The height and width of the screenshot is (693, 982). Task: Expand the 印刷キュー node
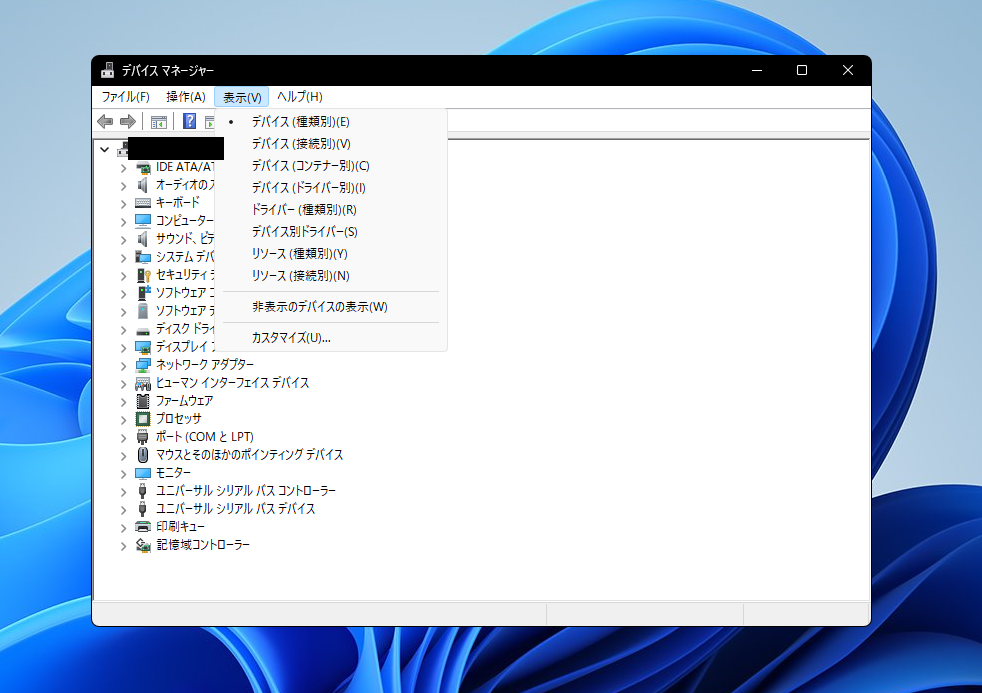coord(123,528)
